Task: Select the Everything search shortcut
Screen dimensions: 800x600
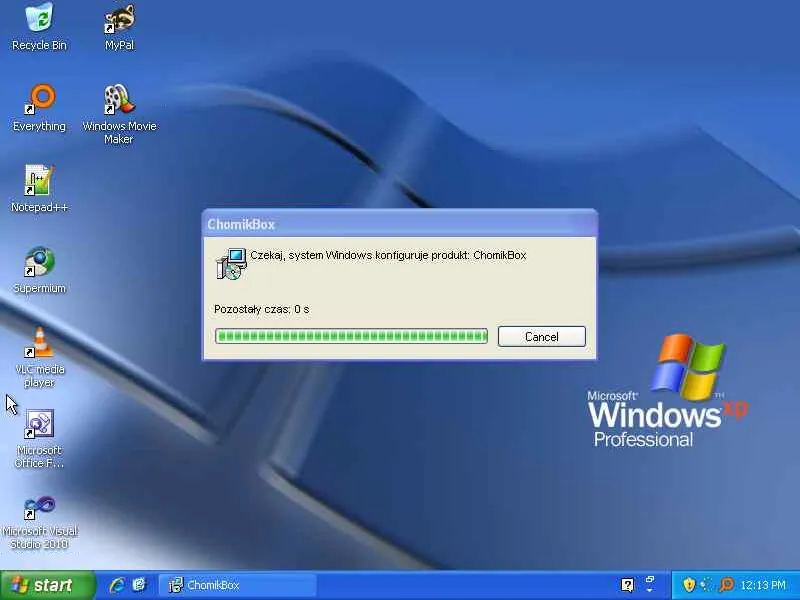Action: tap(39, 108)
